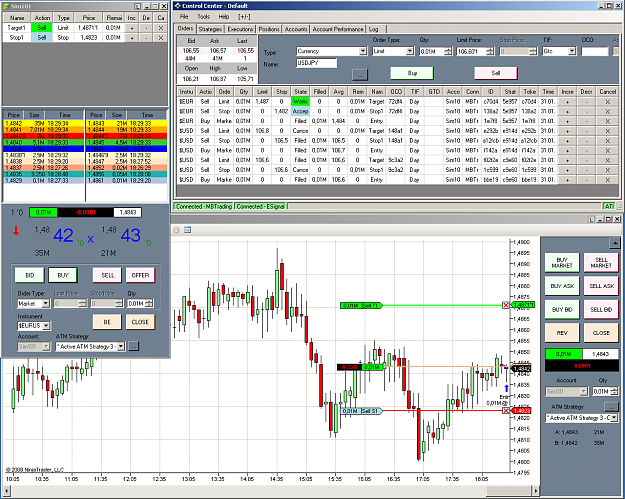Click SELL ASK in Chart Trader
Image resolution: width=625 pixels, height=499 pixels.
coord(601,286)
